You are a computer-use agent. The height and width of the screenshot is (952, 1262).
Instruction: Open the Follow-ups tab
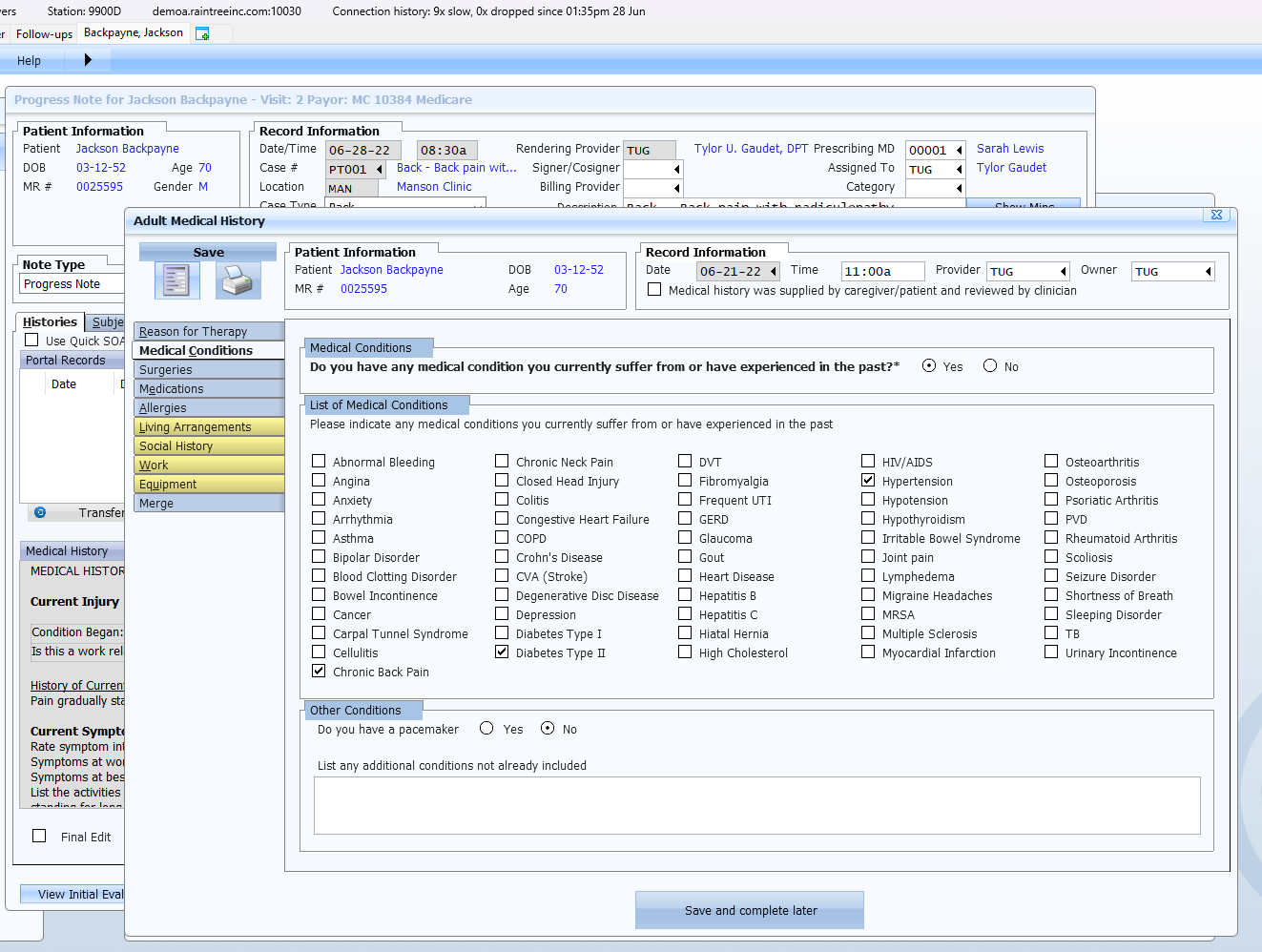pos(44,33)
